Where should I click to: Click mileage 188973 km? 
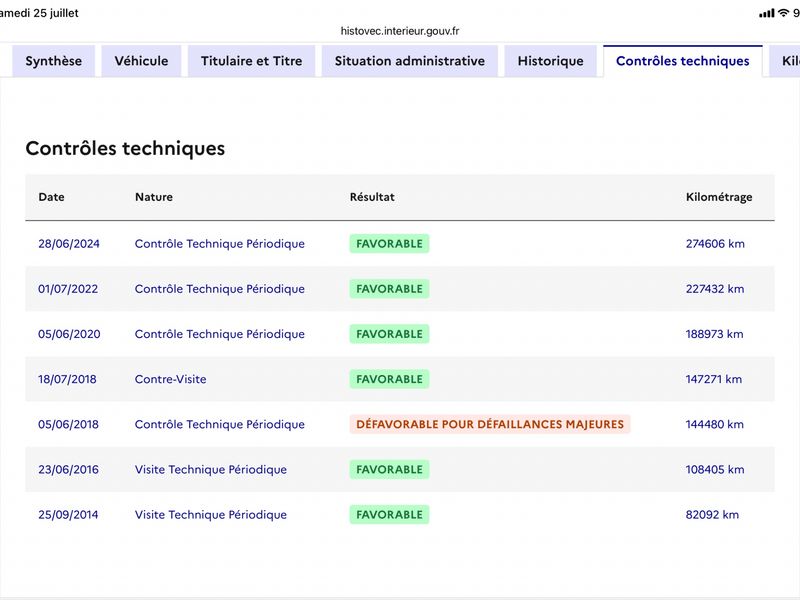tap(714, 334)
